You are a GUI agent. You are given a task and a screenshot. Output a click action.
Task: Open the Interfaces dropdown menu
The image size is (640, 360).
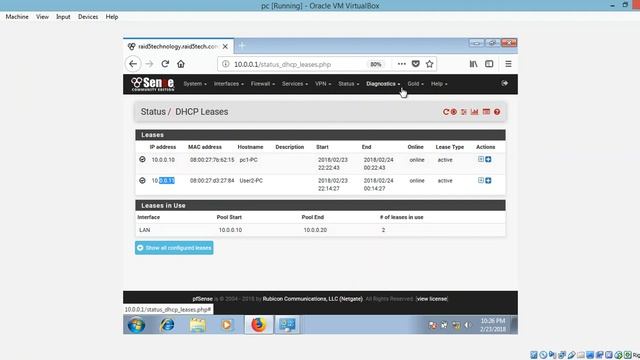click(x=229, y=84)
